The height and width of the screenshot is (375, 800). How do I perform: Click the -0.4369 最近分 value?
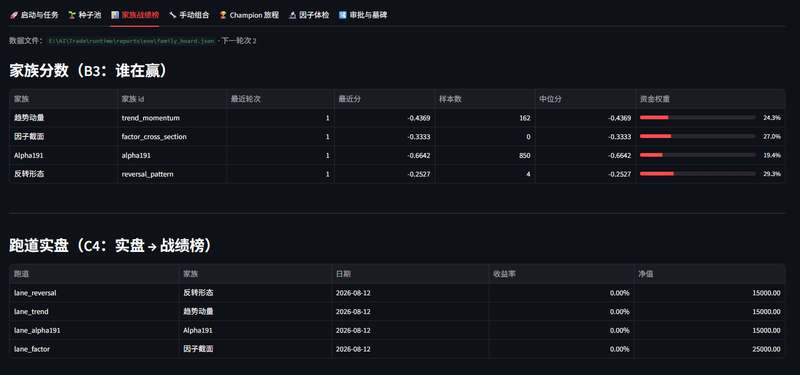(x=384, y=118)
